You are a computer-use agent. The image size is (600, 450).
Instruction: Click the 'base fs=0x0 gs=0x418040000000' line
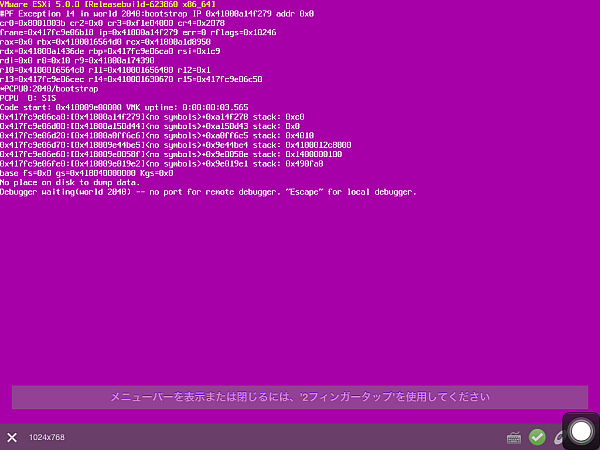click(86, 173)
